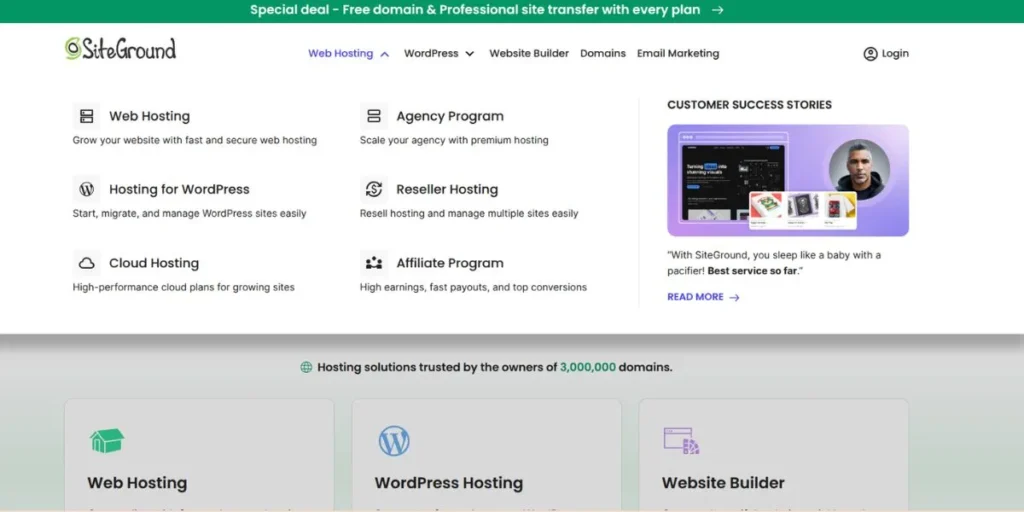Open Website Builder in navigation bar
Viewport: 1024px width, 512px height.
click(x=528, y=54)
